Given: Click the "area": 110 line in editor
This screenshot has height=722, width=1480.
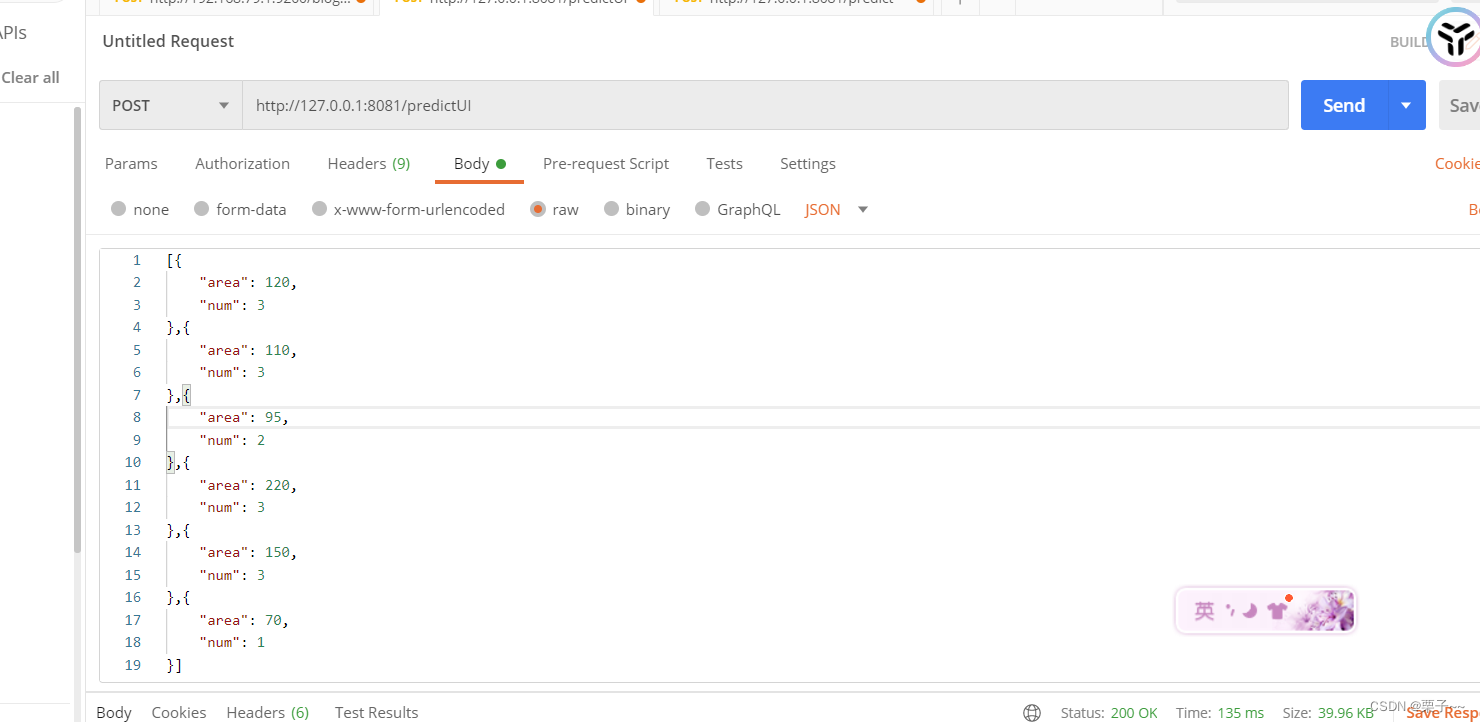Looking at the screenshot, I should click(x=248, y=350).
